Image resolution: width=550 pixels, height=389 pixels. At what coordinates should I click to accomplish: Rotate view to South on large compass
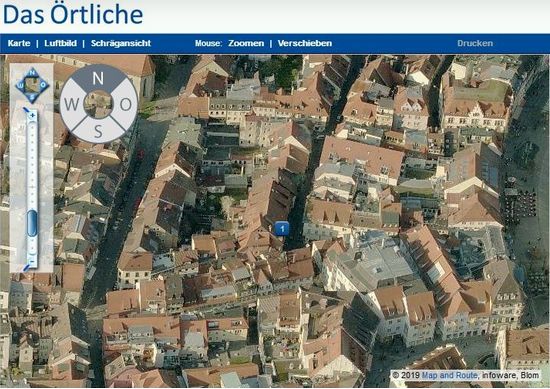98,131
